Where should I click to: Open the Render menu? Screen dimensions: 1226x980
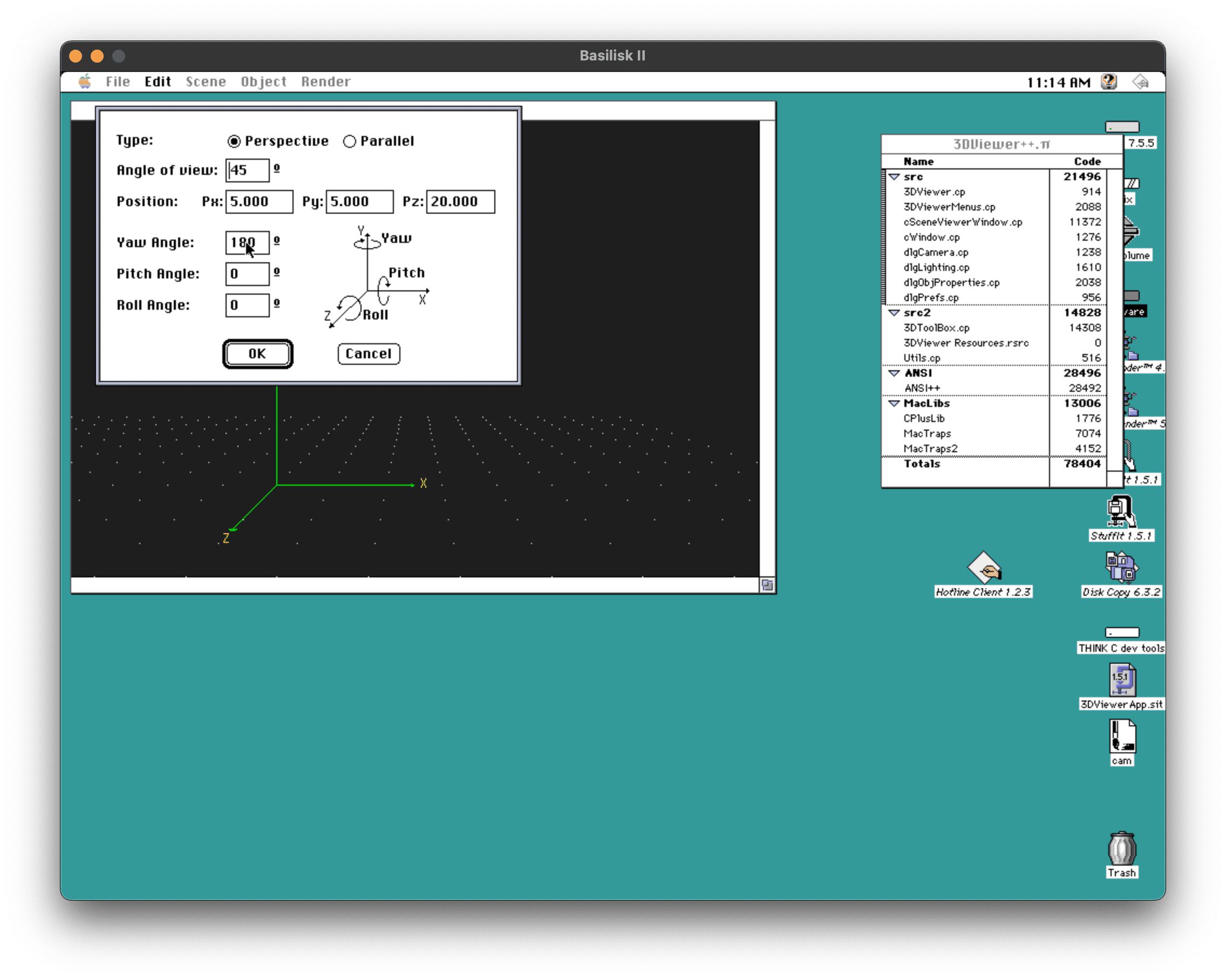point(326,82)
